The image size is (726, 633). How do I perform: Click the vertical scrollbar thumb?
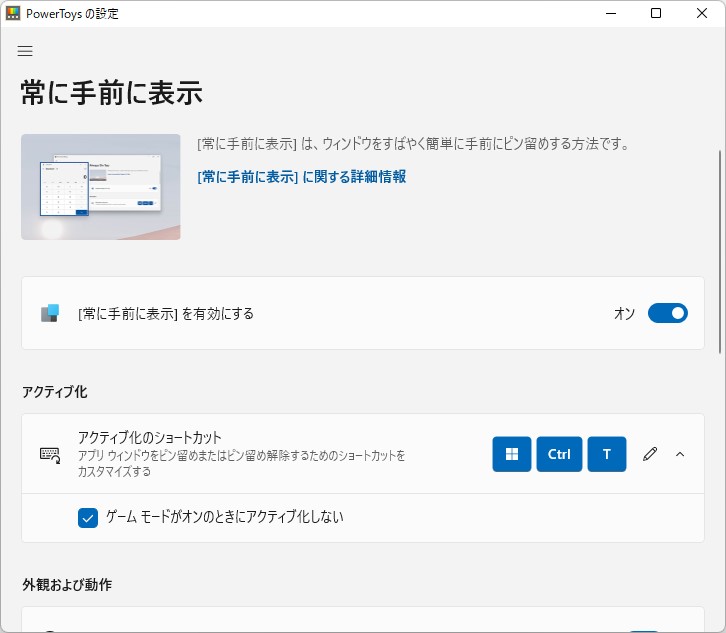720,252
